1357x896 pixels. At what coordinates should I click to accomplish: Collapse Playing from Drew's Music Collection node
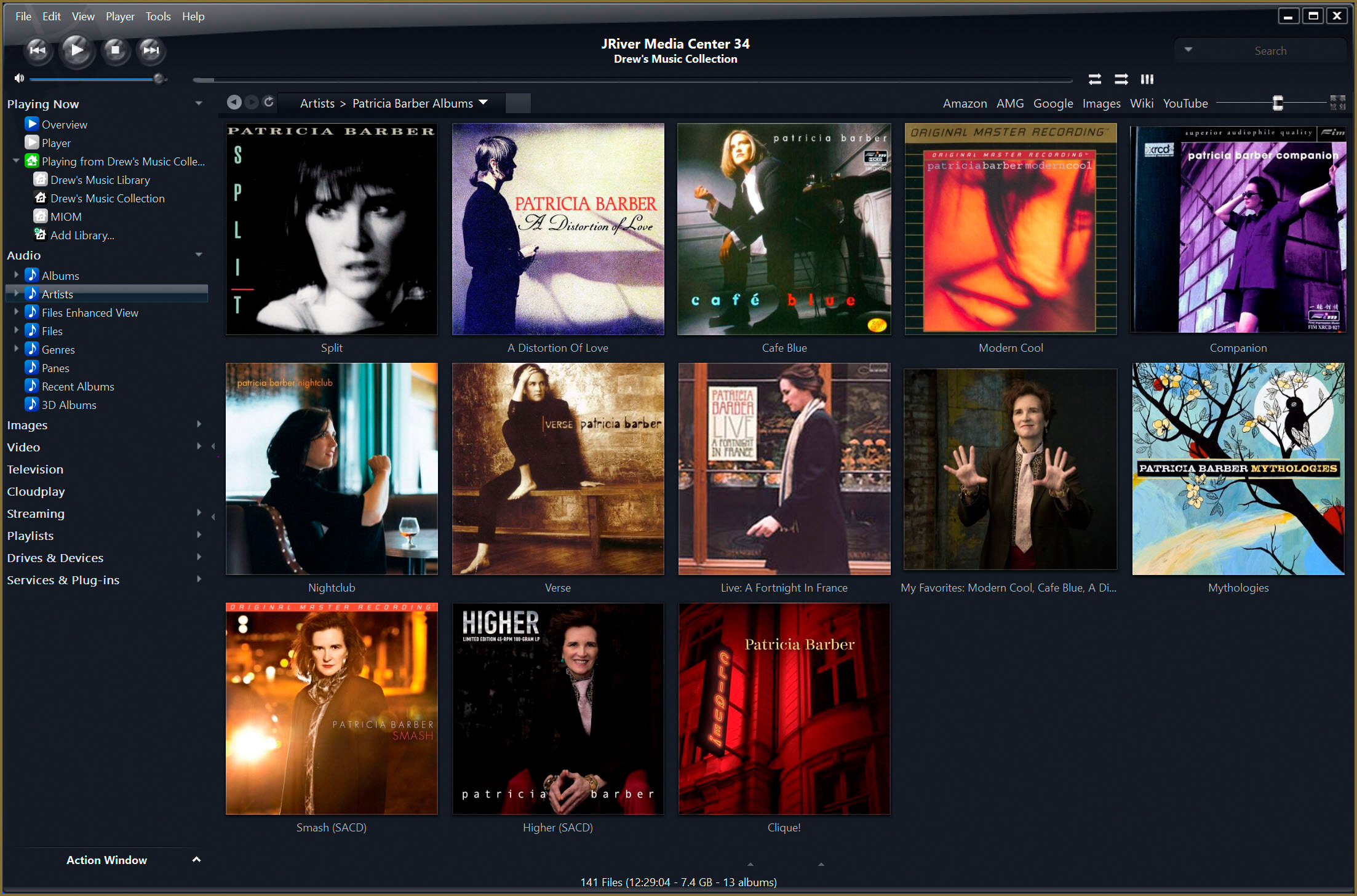tap(17, 161)
